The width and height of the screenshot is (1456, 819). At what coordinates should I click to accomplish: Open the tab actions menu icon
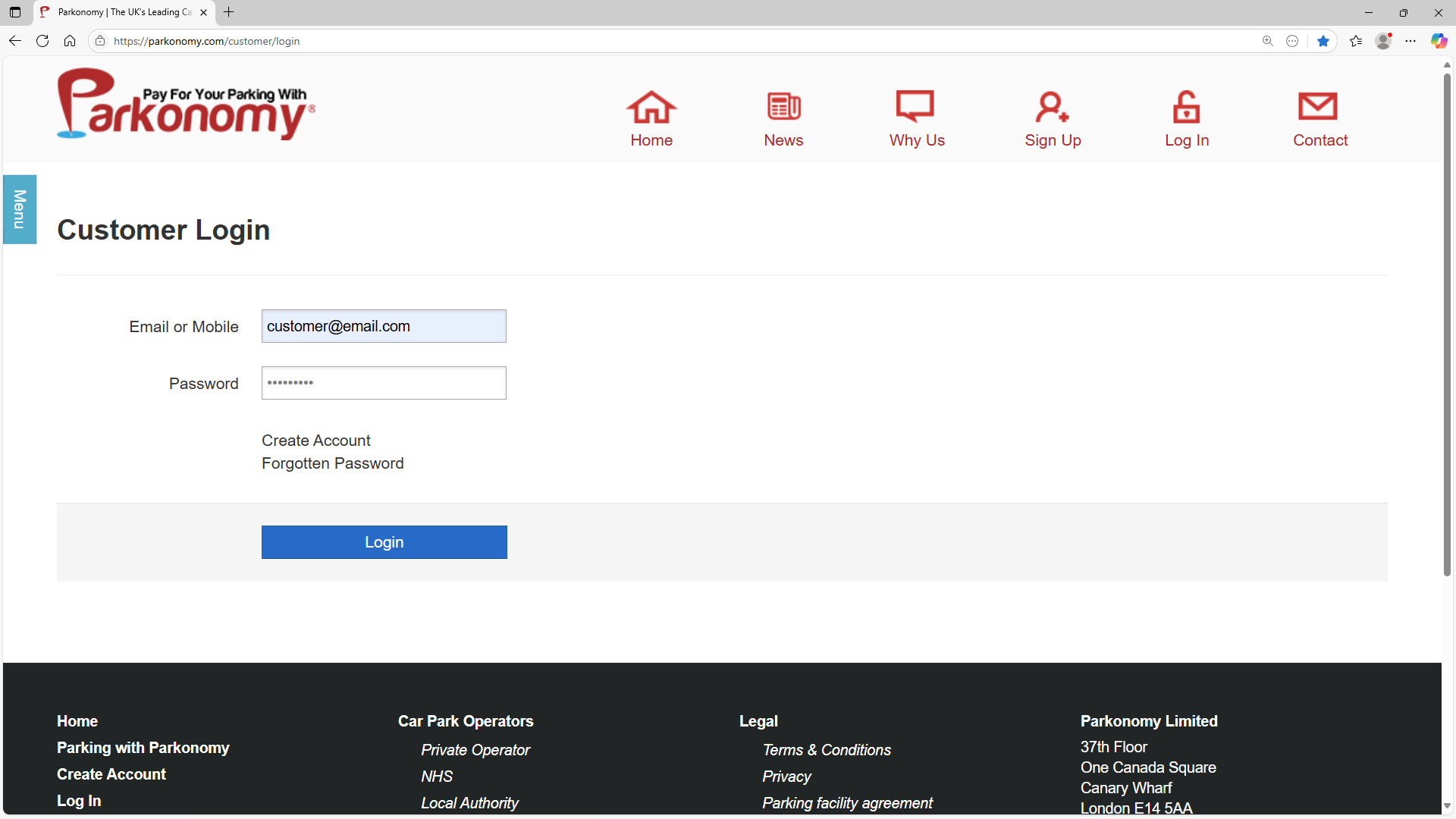pos(15,12)
